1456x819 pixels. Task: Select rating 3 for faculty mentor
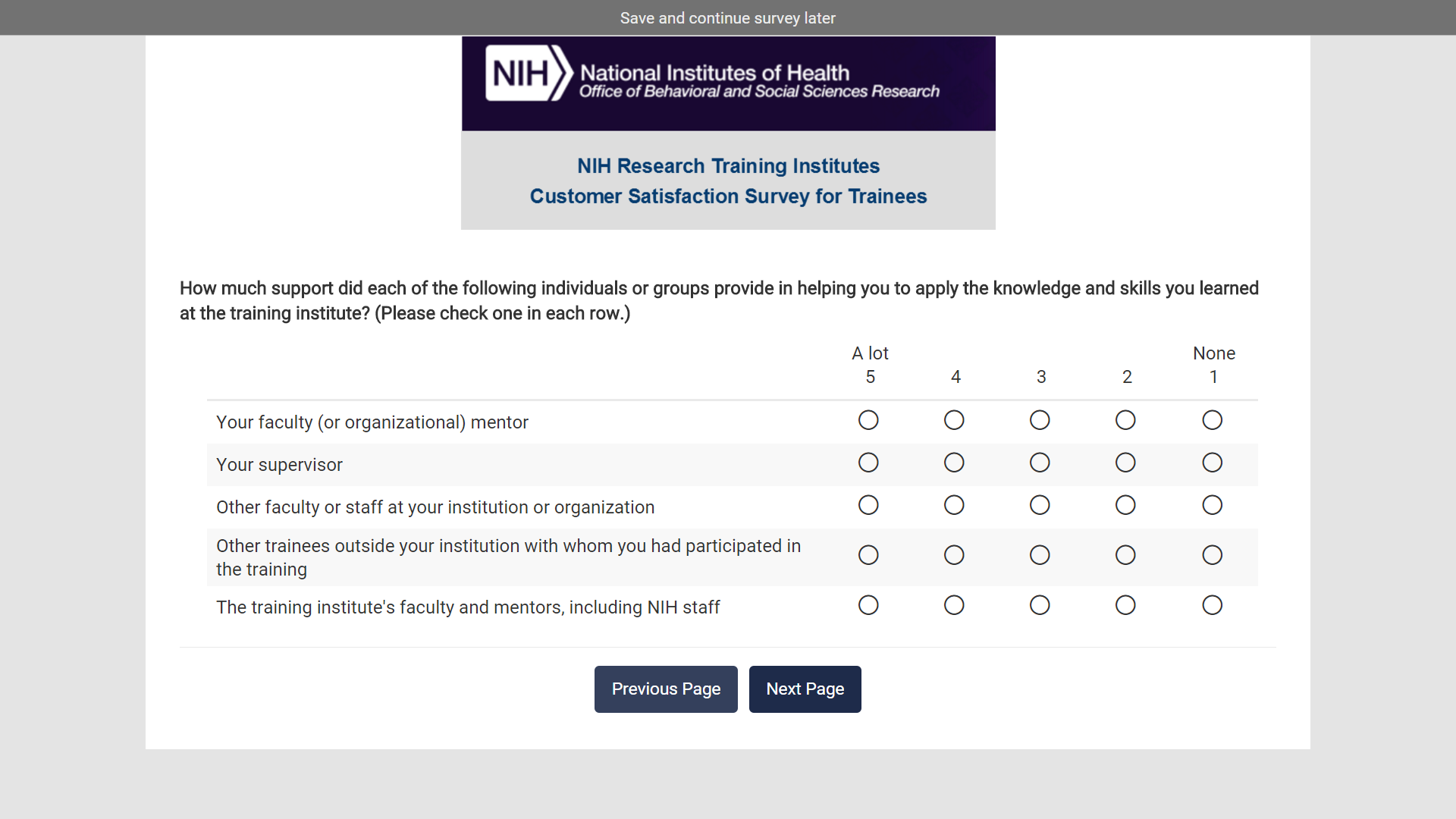point(1040,420)
